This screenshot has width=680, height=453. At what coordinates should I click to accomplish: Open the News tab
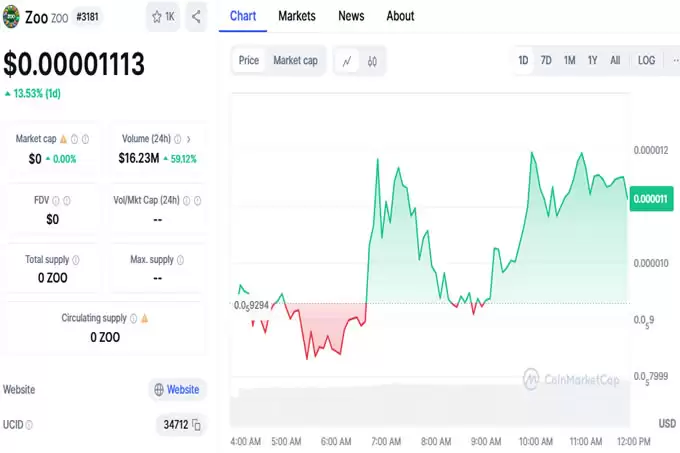pyautogui.click(x=351, y=16)
